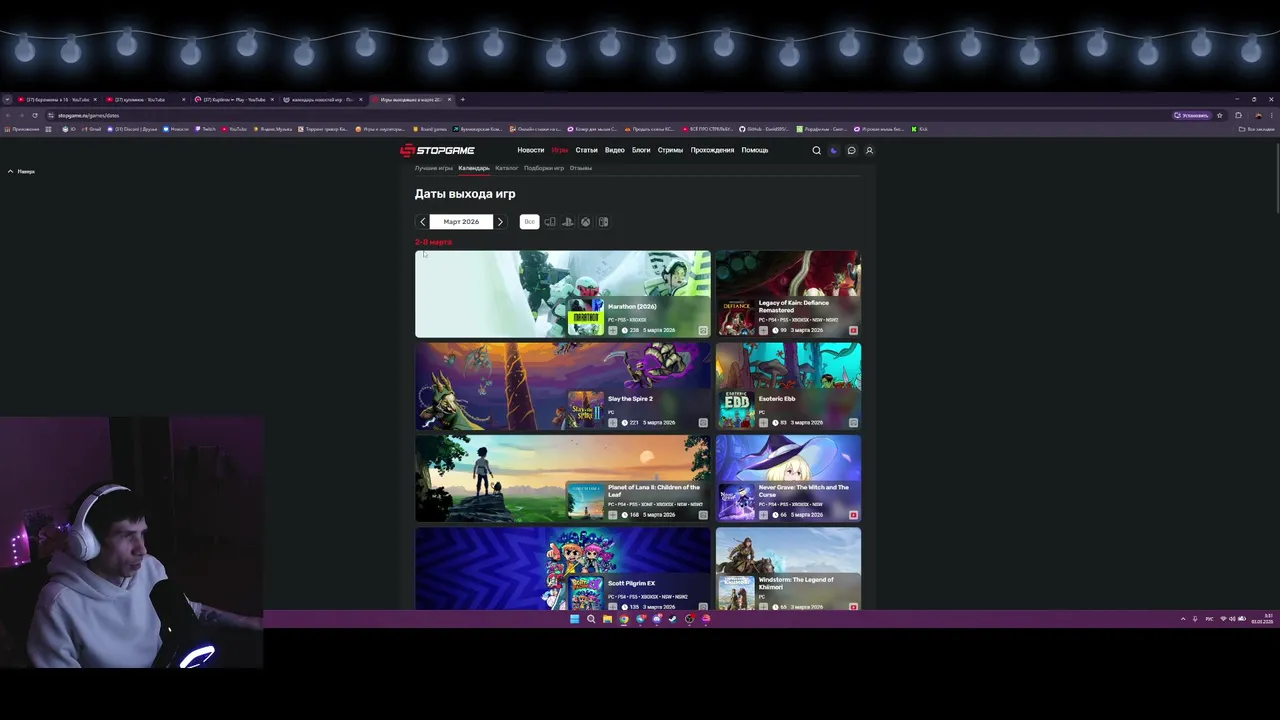This screenshot has width=1280, height=720.
Task: Filter games by Xbox platform icon
Action: (x=586, y=222)
